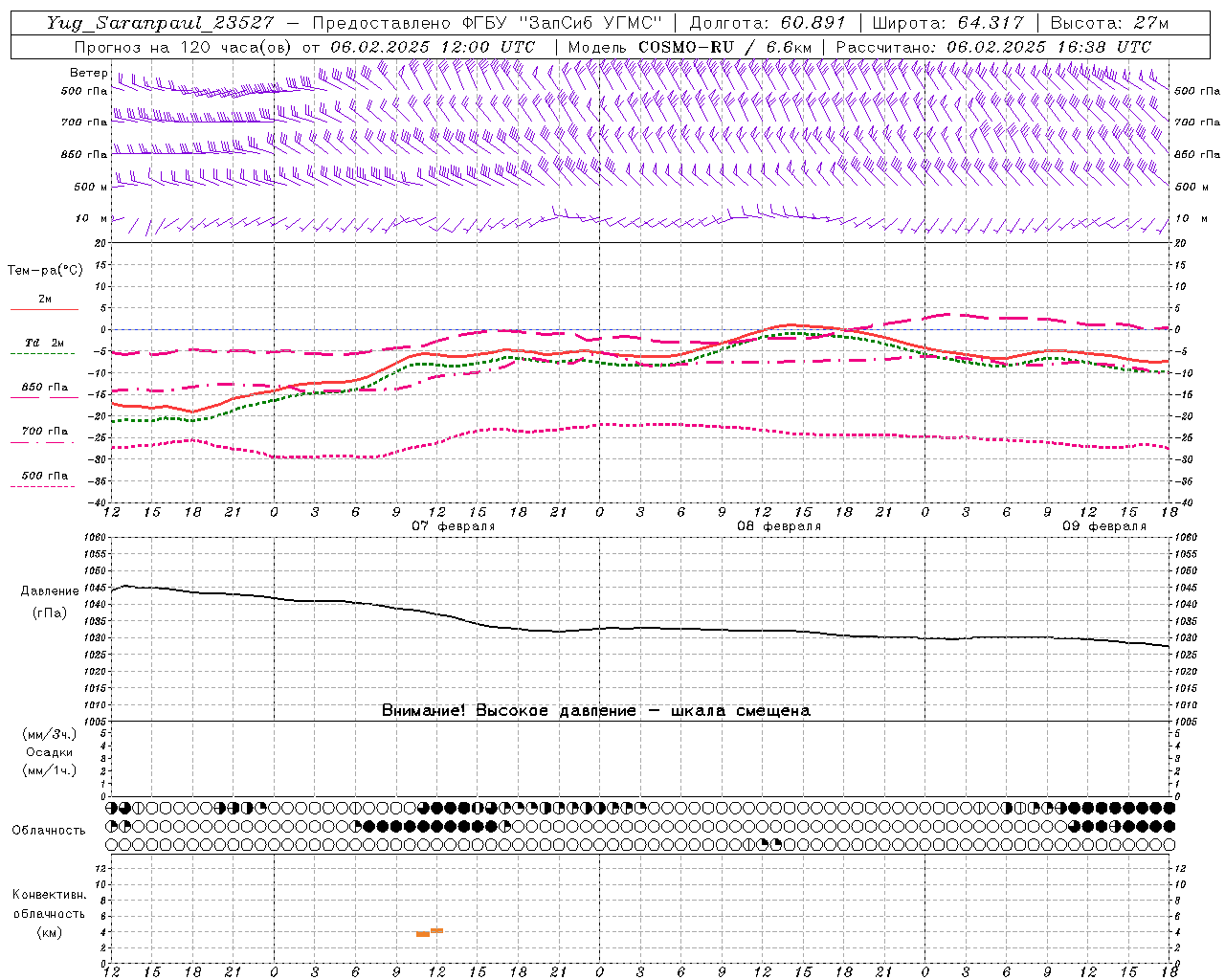Click the (км) unit label
1225x980 pixels.
point(49,932)
